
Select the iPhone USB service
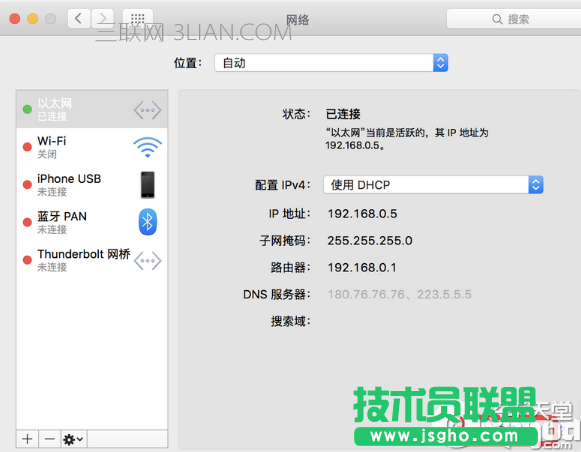point(92,185)
